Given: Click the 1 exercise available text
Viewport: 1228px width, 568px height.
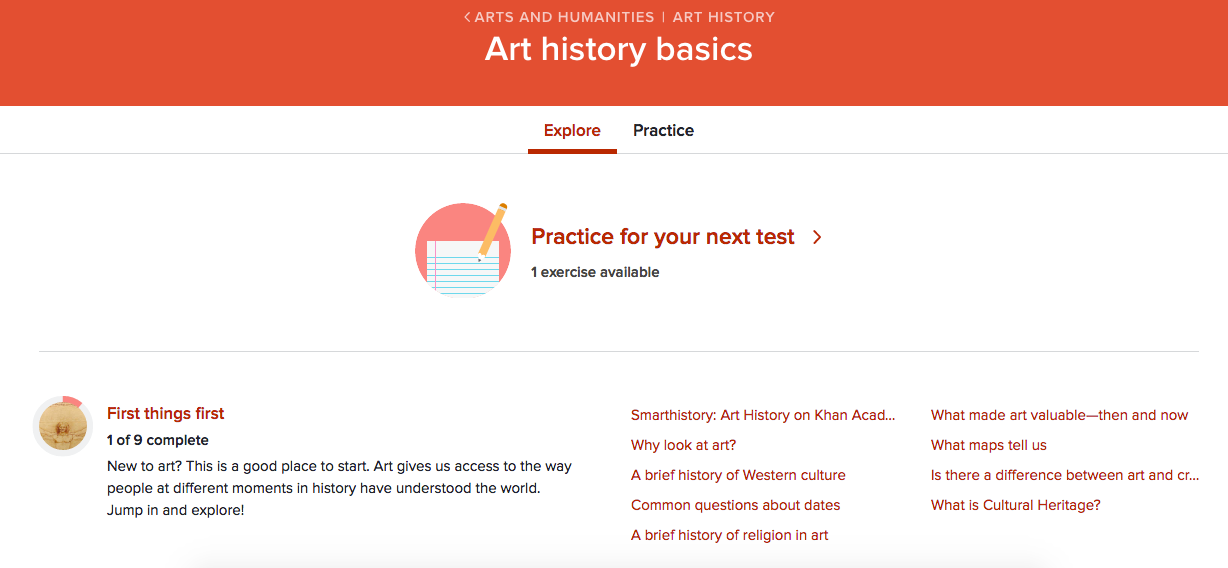Looking at the screenshot, I should point(595,272).
